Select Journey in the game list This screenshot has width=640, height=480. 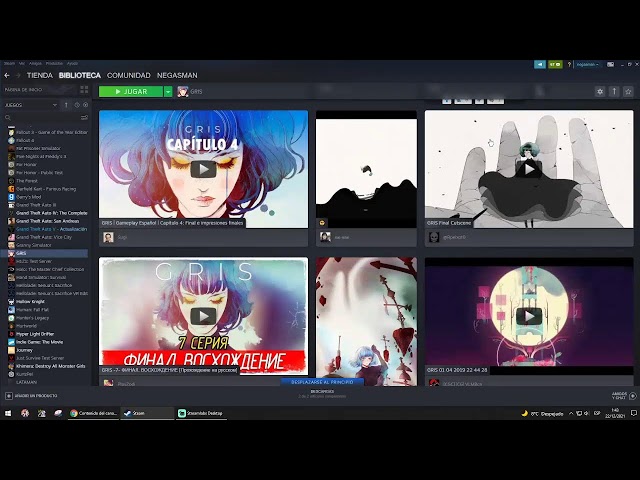pyautogui.click(x=24, y=350)
